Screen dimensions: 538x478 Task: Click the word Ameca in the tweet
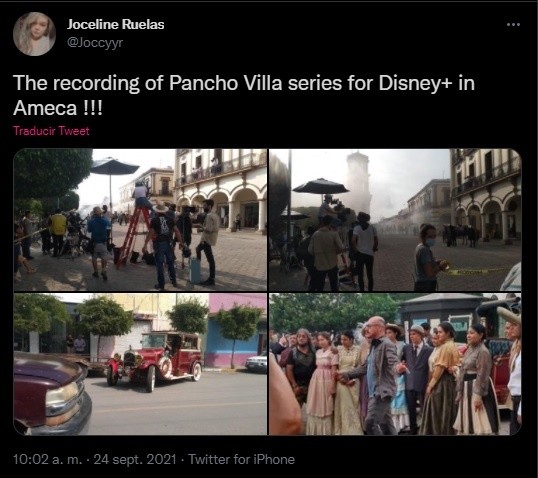[x=45, y=108]
